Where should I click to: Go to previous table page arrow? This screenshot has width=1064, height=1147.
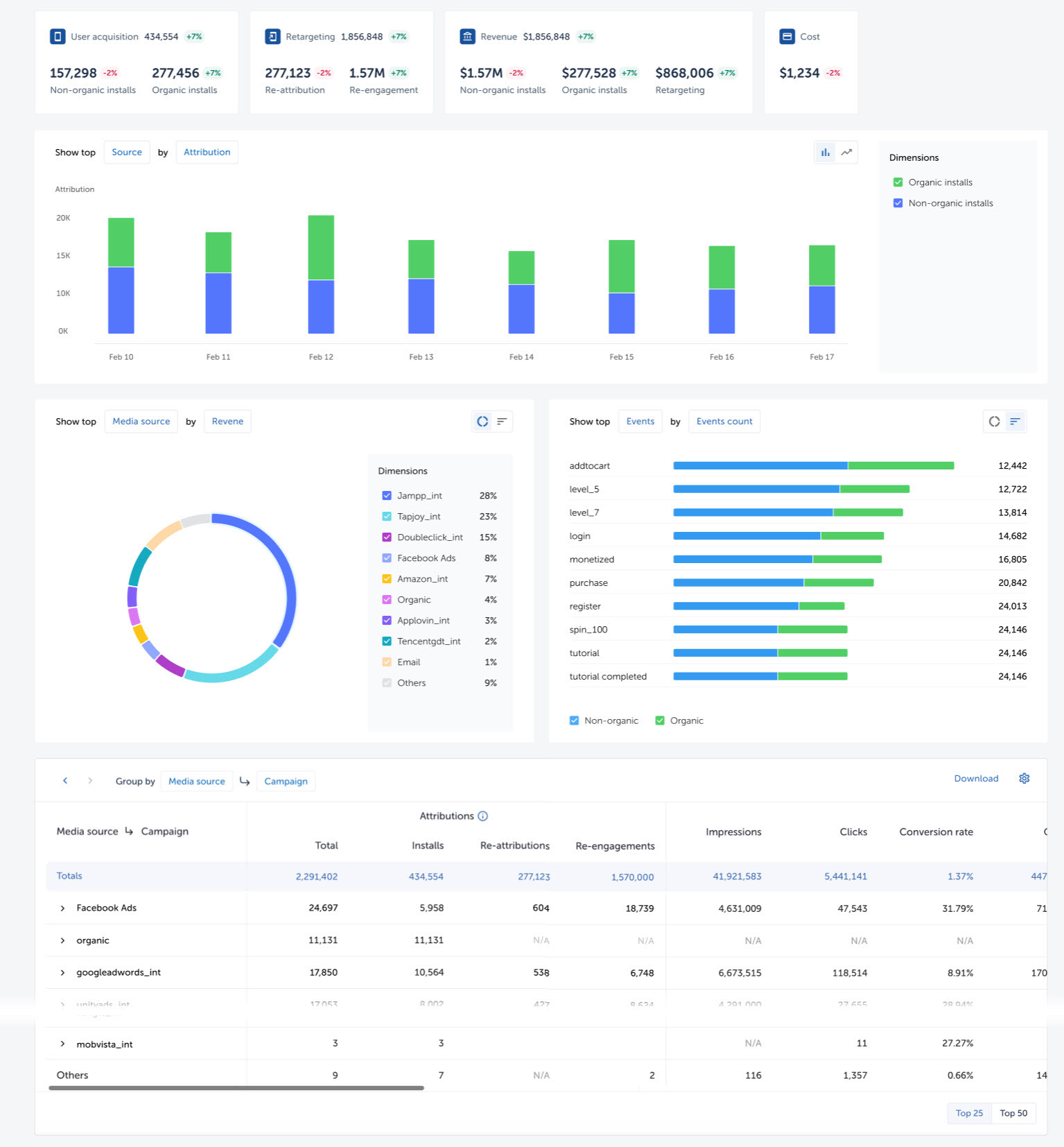pos(65,781)
